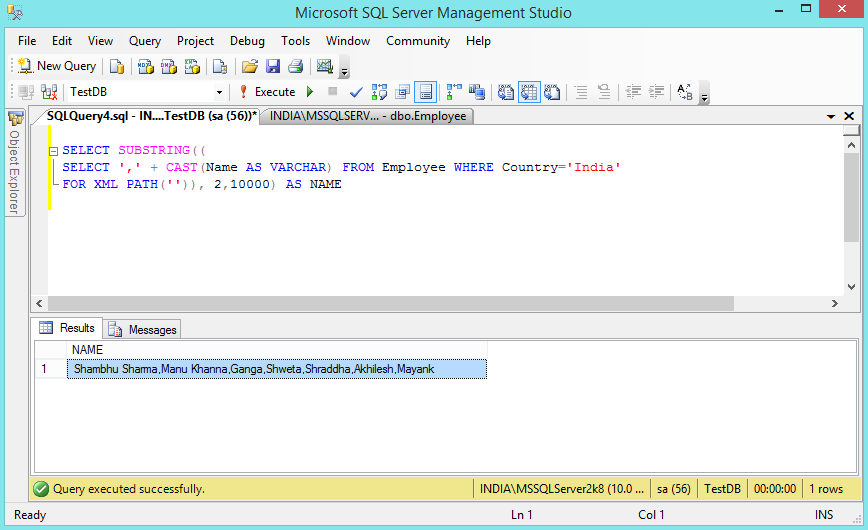
Task: Click Specify Values for Template Parameters icon
Action: coord(685,92)
